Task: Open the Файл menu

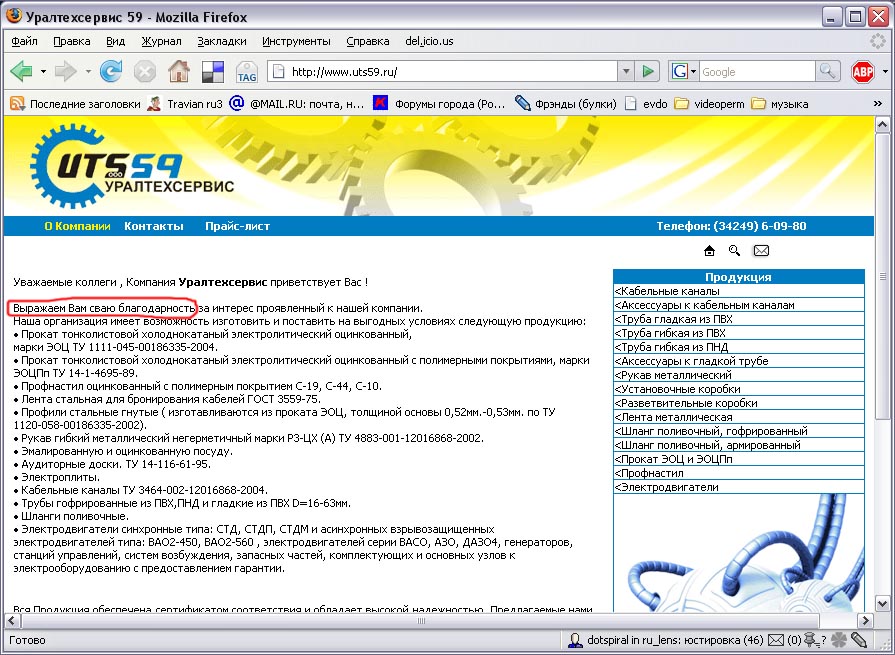Action: tap(25, 41)
